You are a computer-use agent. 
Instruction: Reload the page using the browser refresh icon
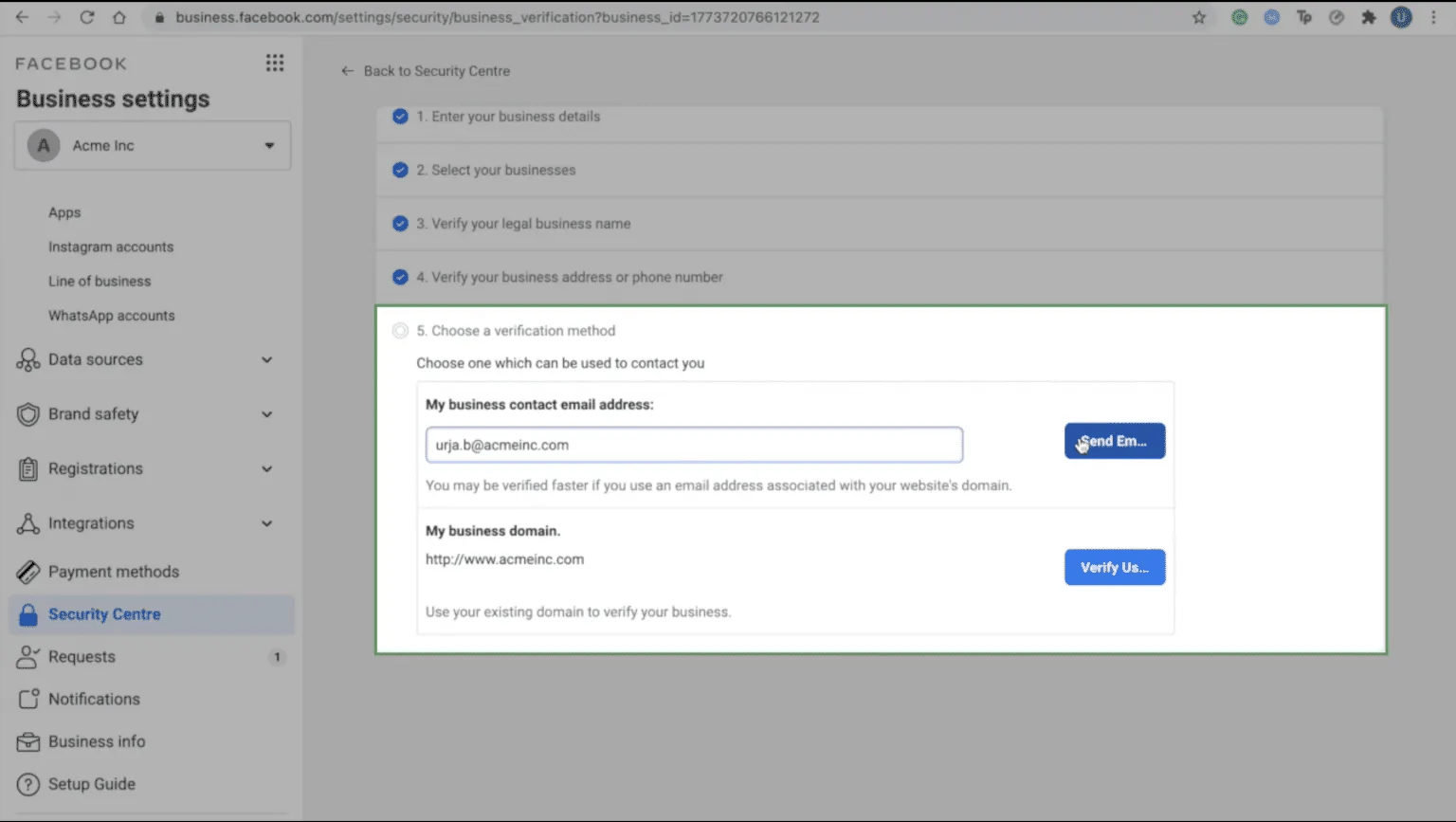(87, 17)
